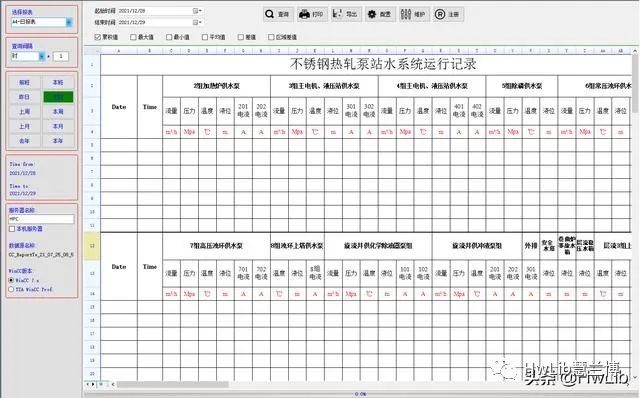Click the 本周 quick range button
The width and height of the screenshot is (640, 398).
pyautogui.click(x=58, y=111)
